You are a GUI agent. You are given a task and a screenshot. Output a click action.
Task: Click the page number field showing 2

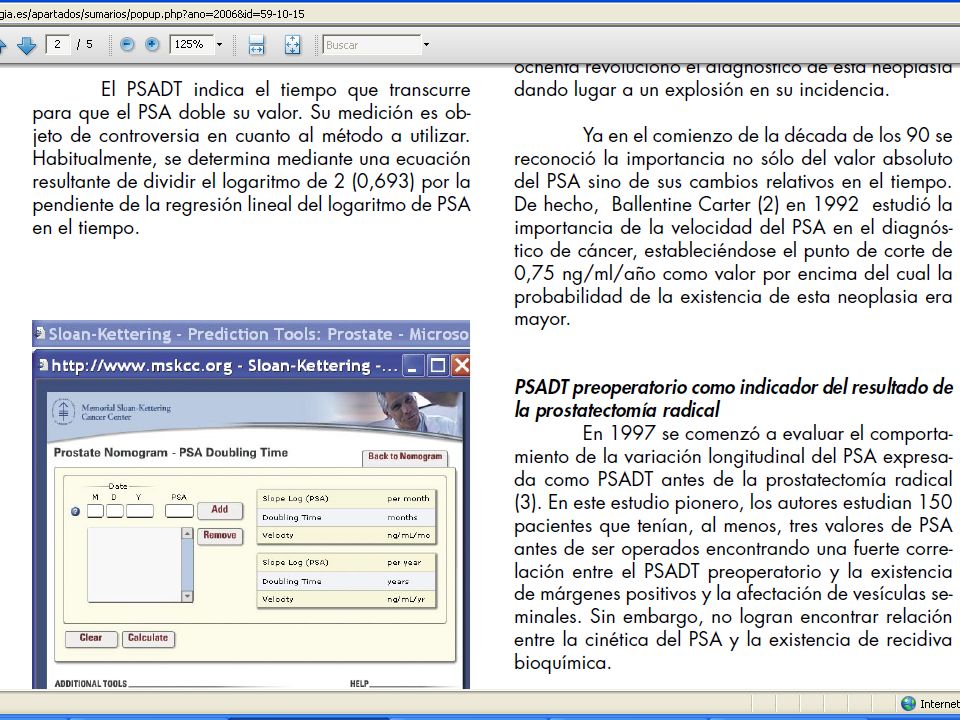tap(58, 44)
